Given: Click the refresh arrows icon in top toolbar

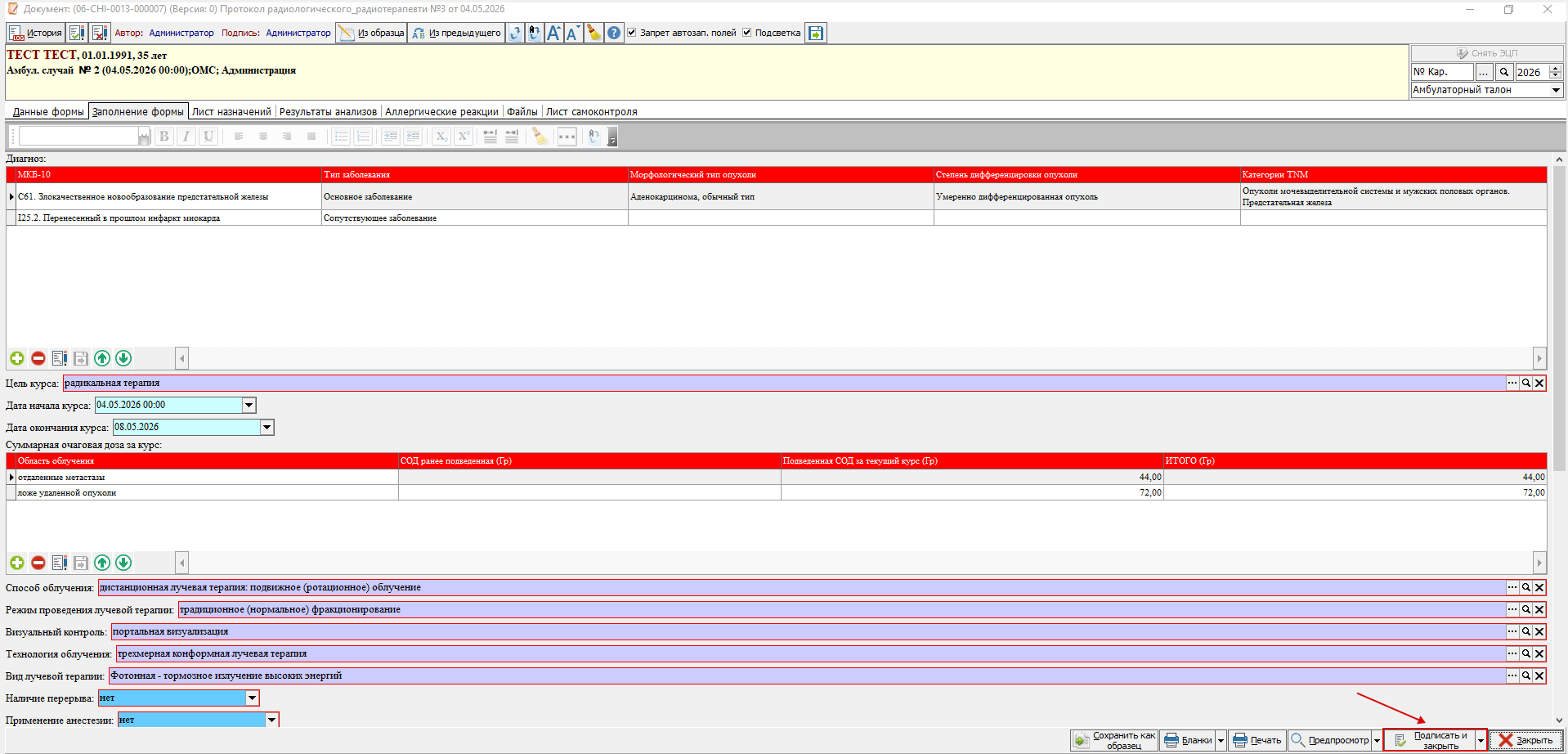Looking at the screenshot, I should (514, 33).
